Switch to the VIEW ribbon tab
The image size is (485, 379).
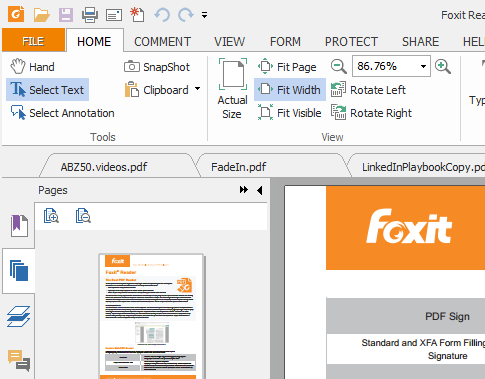click(229, 42)
